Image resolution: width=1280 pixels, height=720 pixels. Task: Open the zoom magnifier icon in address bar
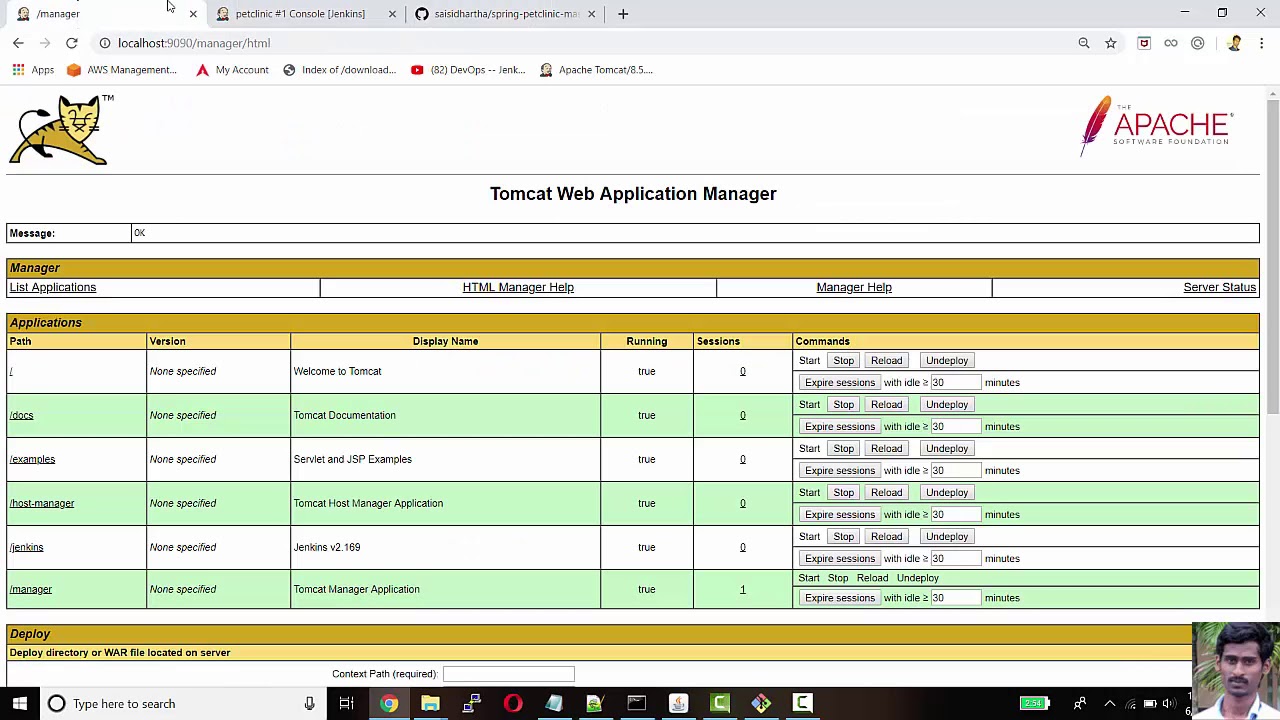pyautogui.click(x=1084, y=43)
